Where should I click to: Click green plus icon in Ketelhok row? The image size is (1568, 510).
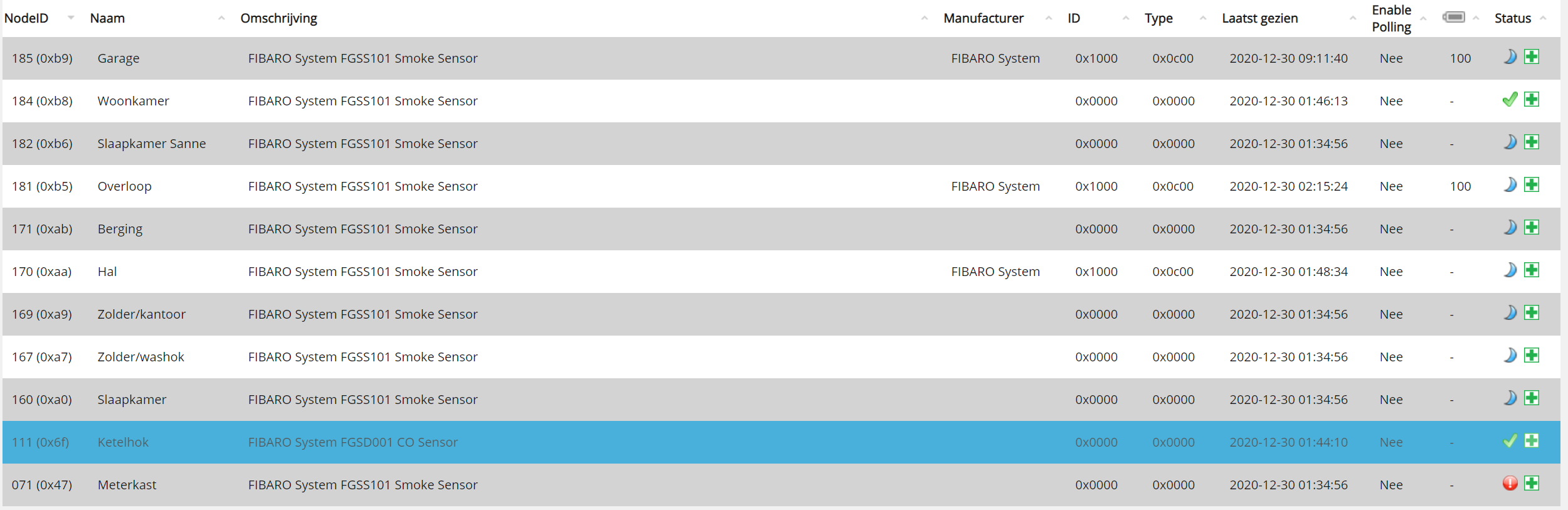(x=1532, y=441)
